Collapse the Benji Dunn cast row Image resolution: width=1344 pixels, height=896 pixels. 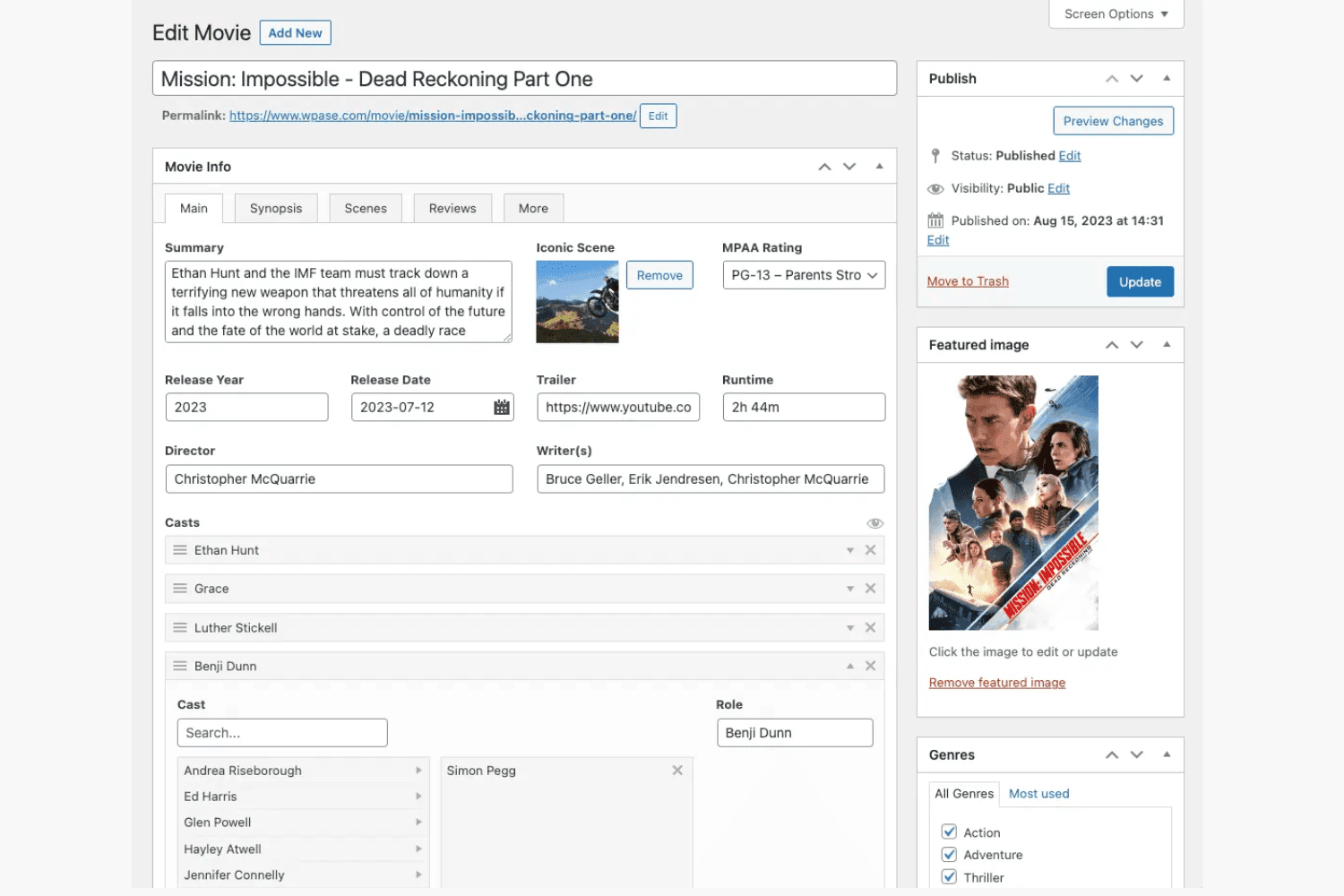coord(849,667)
